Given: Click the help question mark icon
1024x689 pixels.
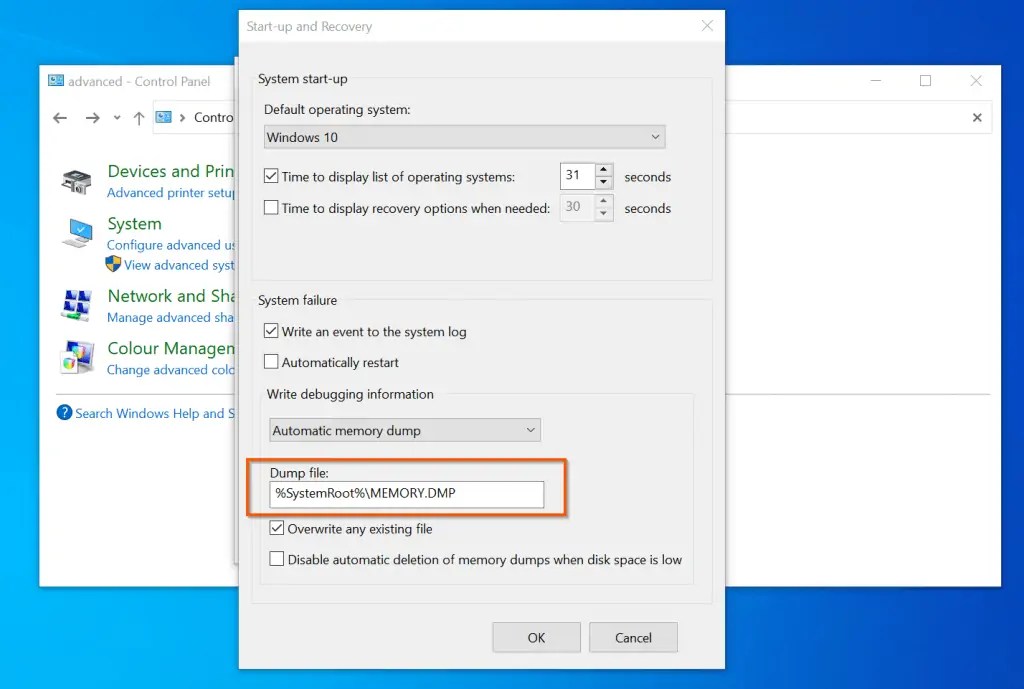Looking at the screenshot, I should click(x=66, y=413).
